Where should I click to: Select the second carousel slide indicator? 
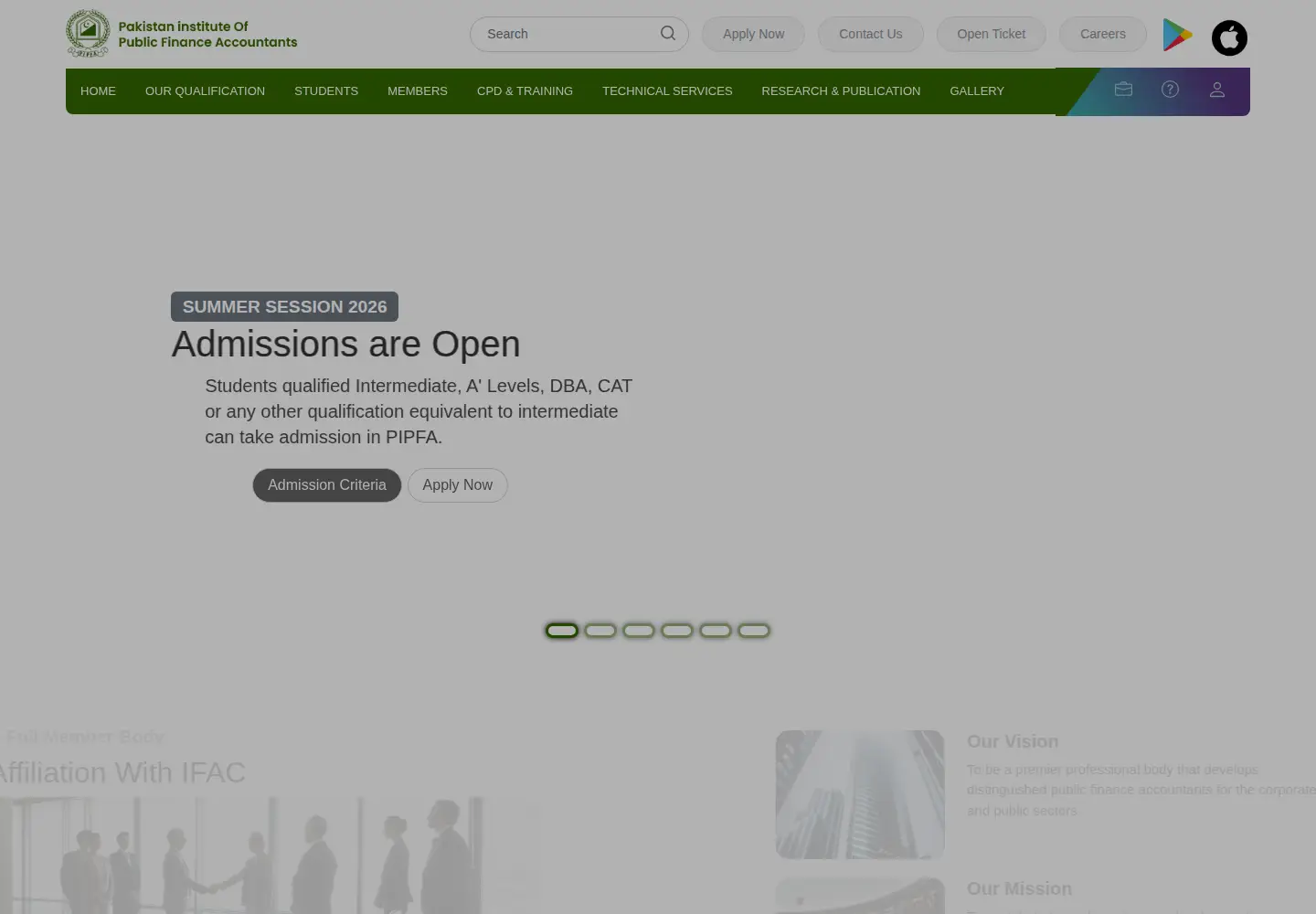[600, 631]
